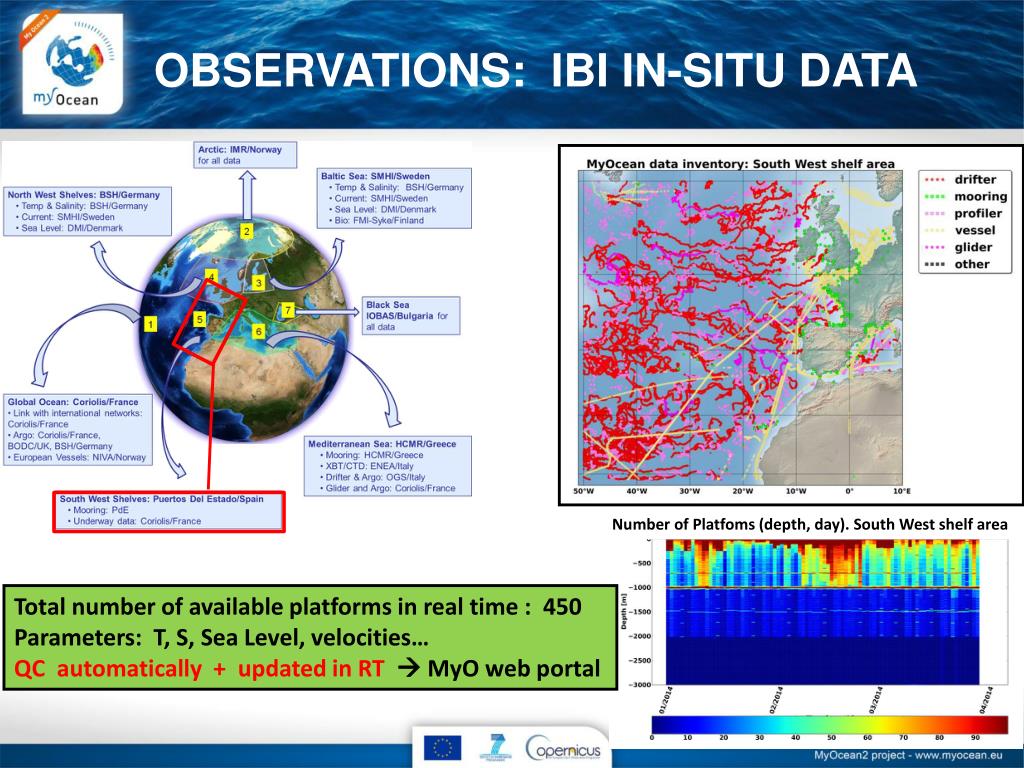Select yellow region marker 1 on the globe
1024x768 pixels.
(151, 324)
